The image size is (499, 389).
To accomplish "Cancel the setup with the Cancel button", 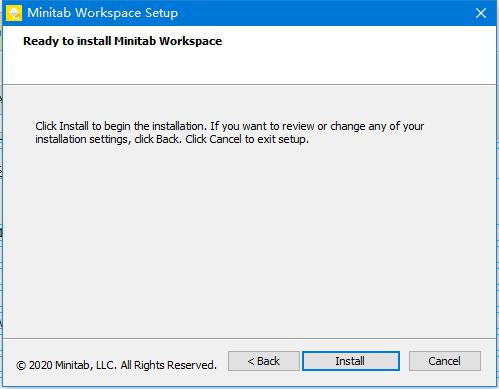I will 445,361.
